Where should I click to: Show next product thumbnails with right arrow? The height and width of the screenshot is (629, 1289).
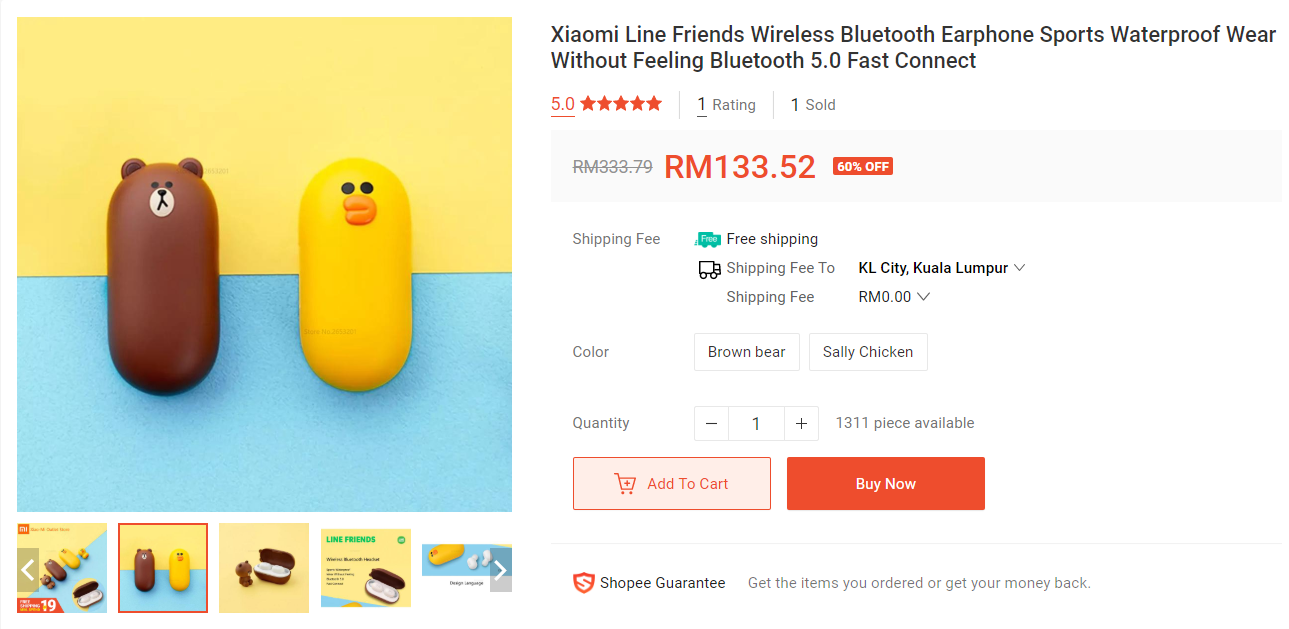(x=501, y=570)
